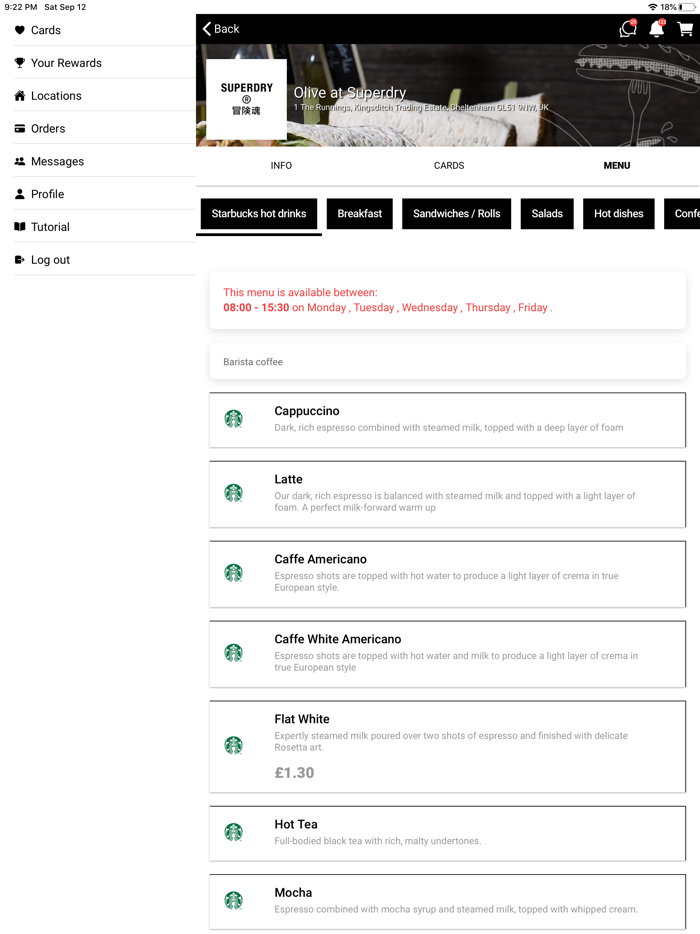Click the 08:00 - 15:30 availability time

tap(256, 307)
